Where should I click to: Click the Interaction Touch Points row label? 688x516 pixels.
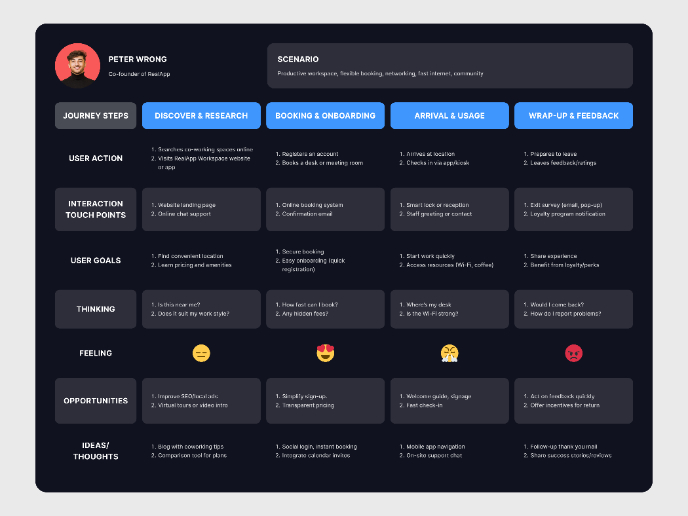click(x=95, y=210)
